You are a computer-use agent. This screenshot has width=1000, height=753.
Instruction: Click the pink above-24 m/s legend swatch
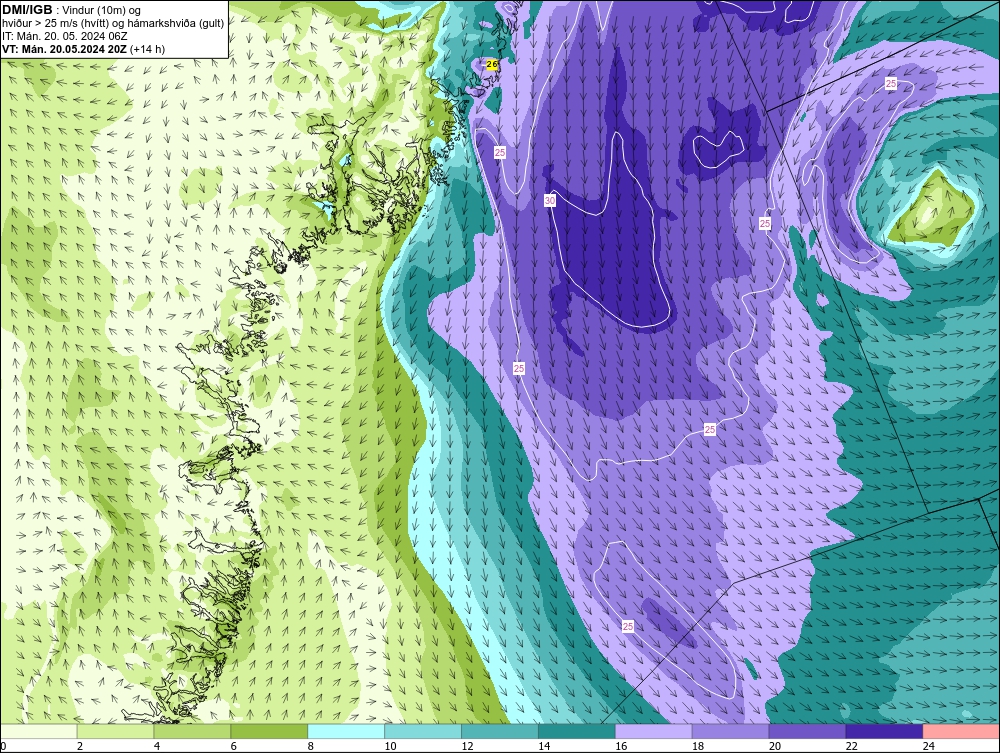pos(961,731)
